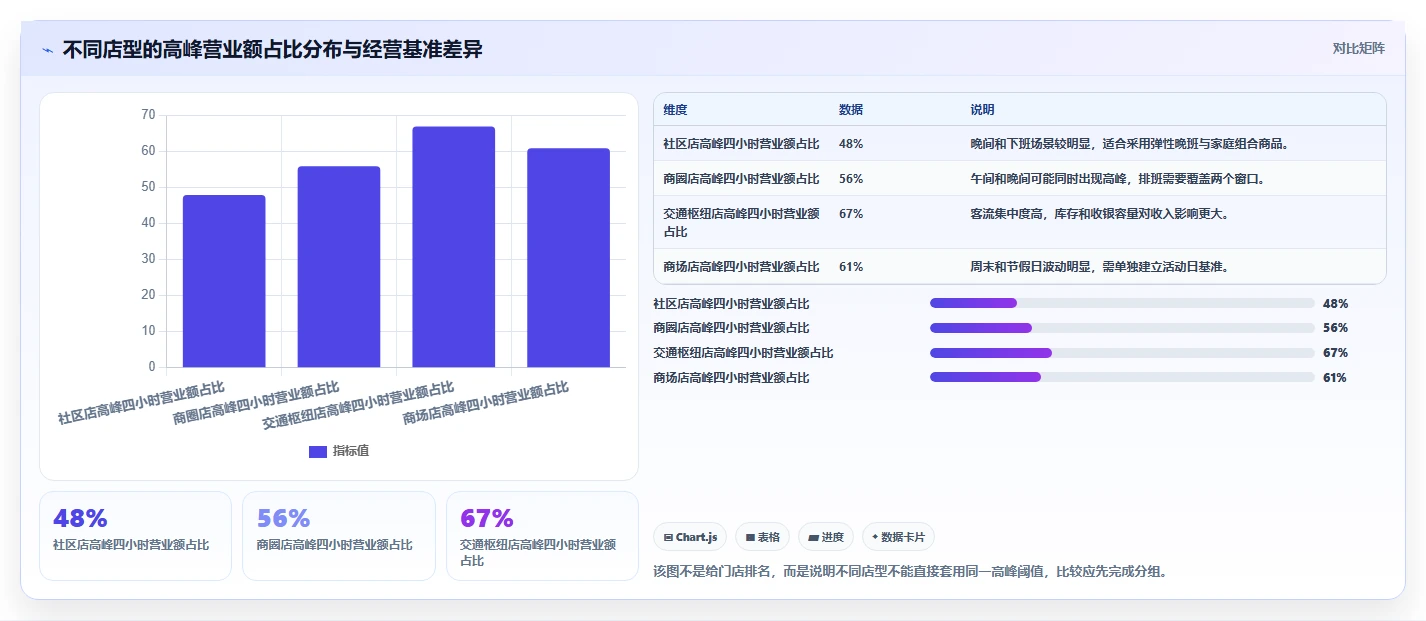Click the 48% value beside the progress bar
The width and height of the screenshot is (1426, 621).
pos(1335,303)
